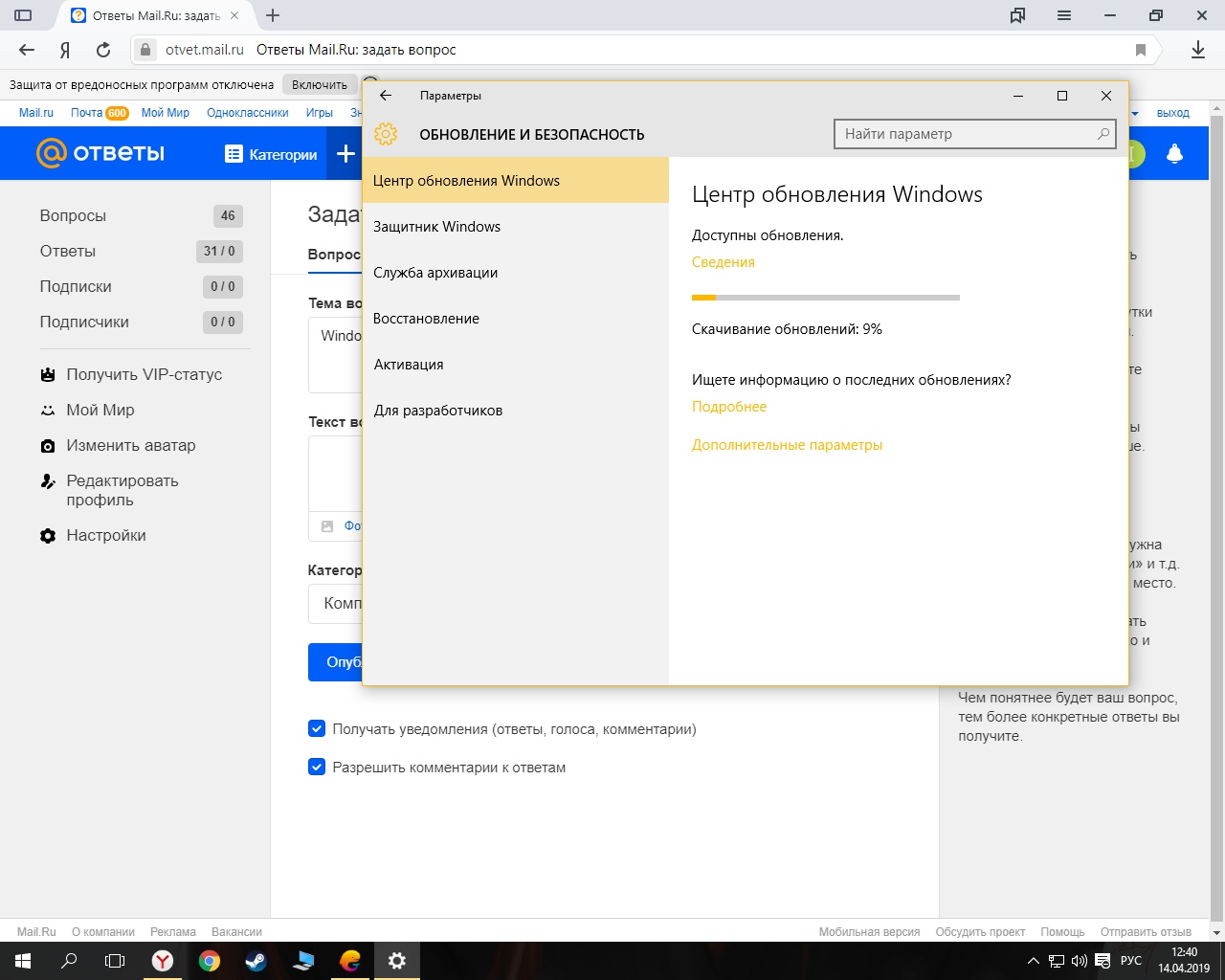Image resolution: width=1225 pixels, height=980 pixels.
Task: Open Task View on the taskbar
Action: pos(115,961)
